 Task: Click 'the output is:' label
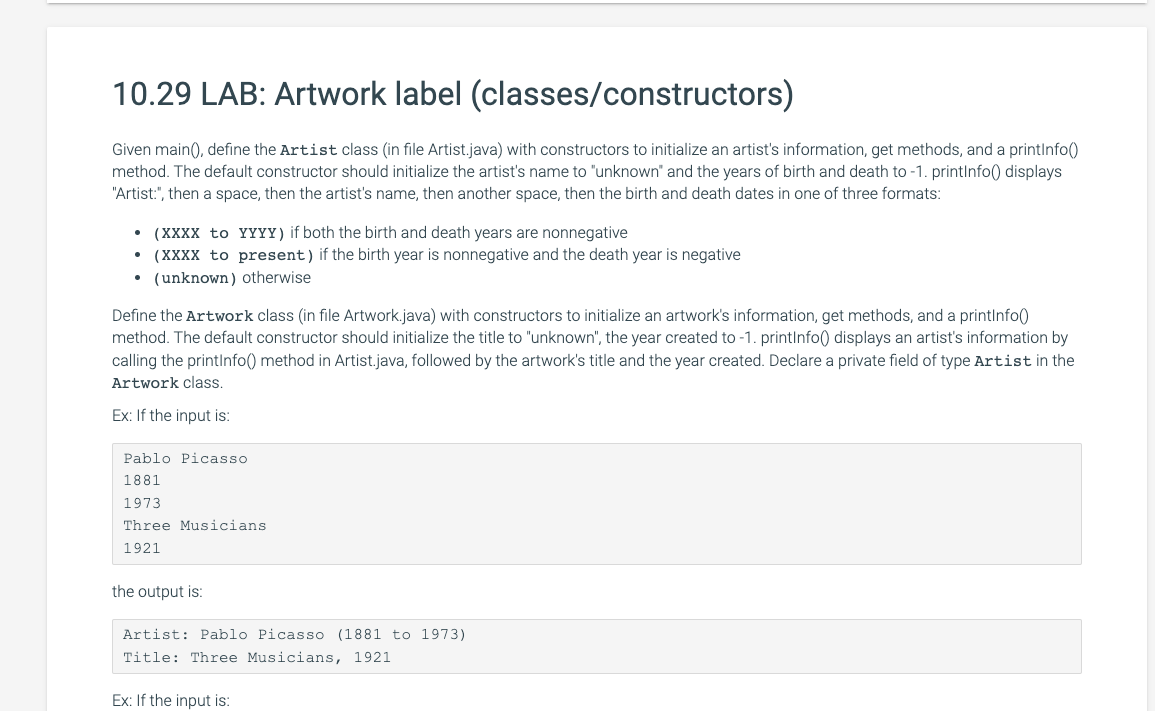tap(157, 592)
